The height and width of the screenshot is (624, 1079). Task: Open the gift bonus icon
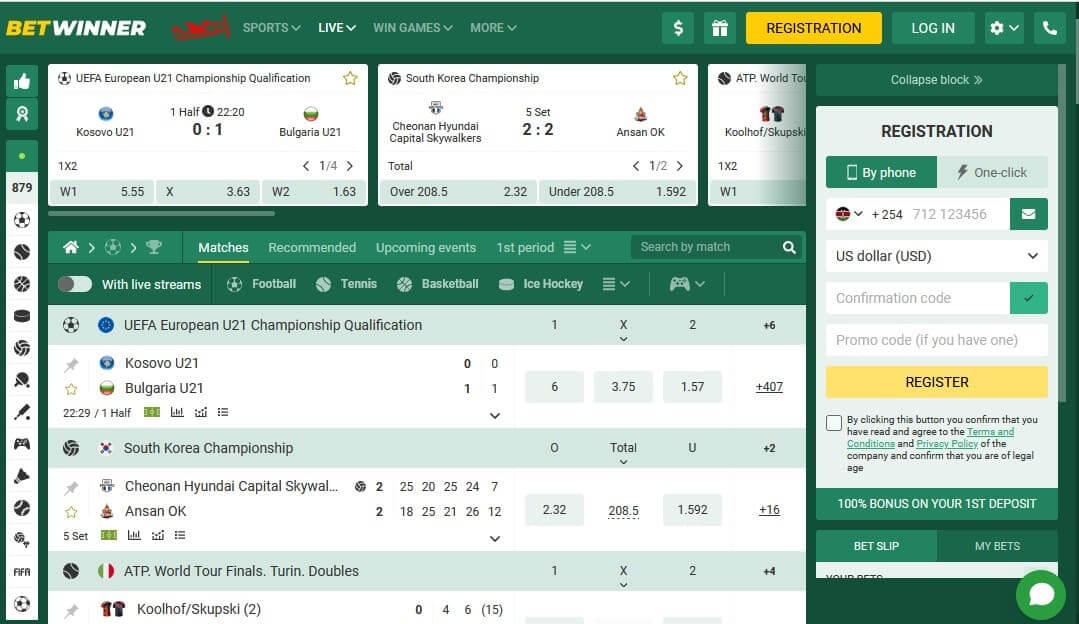point(720,28)
